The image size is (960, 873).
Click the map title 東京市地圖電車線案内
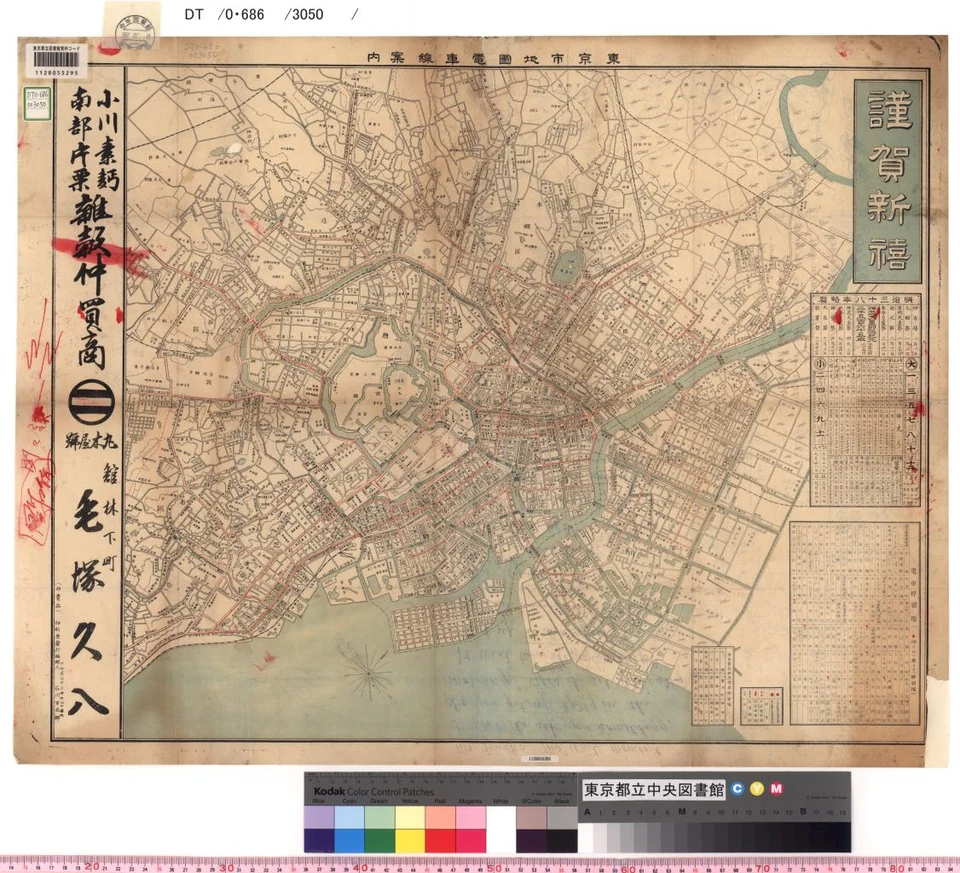(x=493, y=58)
